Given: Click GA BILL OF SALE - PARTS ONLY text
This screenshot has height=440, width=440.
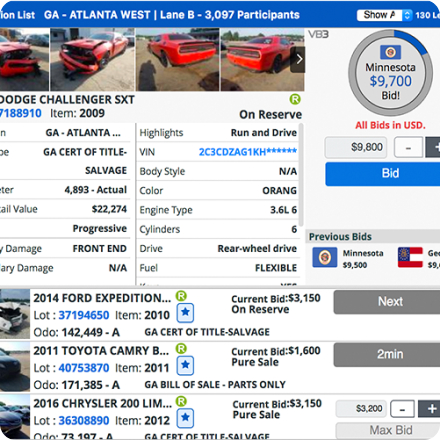Looking at the screenshot, I should click(x=215, y=385).
